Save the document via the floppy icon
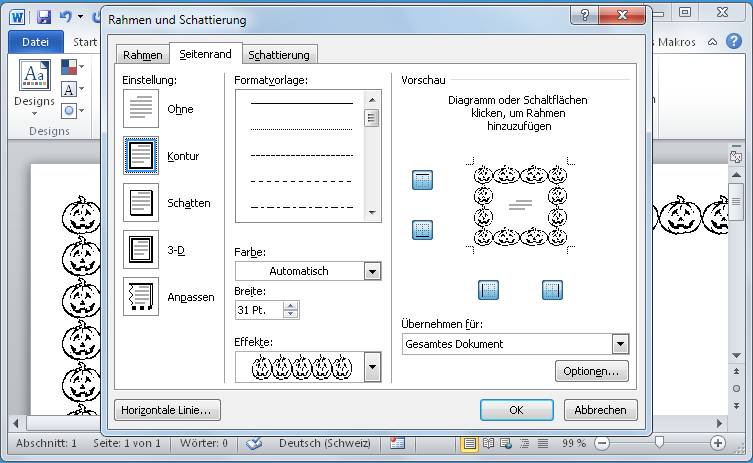753x463 pixels. coord(44,17)
